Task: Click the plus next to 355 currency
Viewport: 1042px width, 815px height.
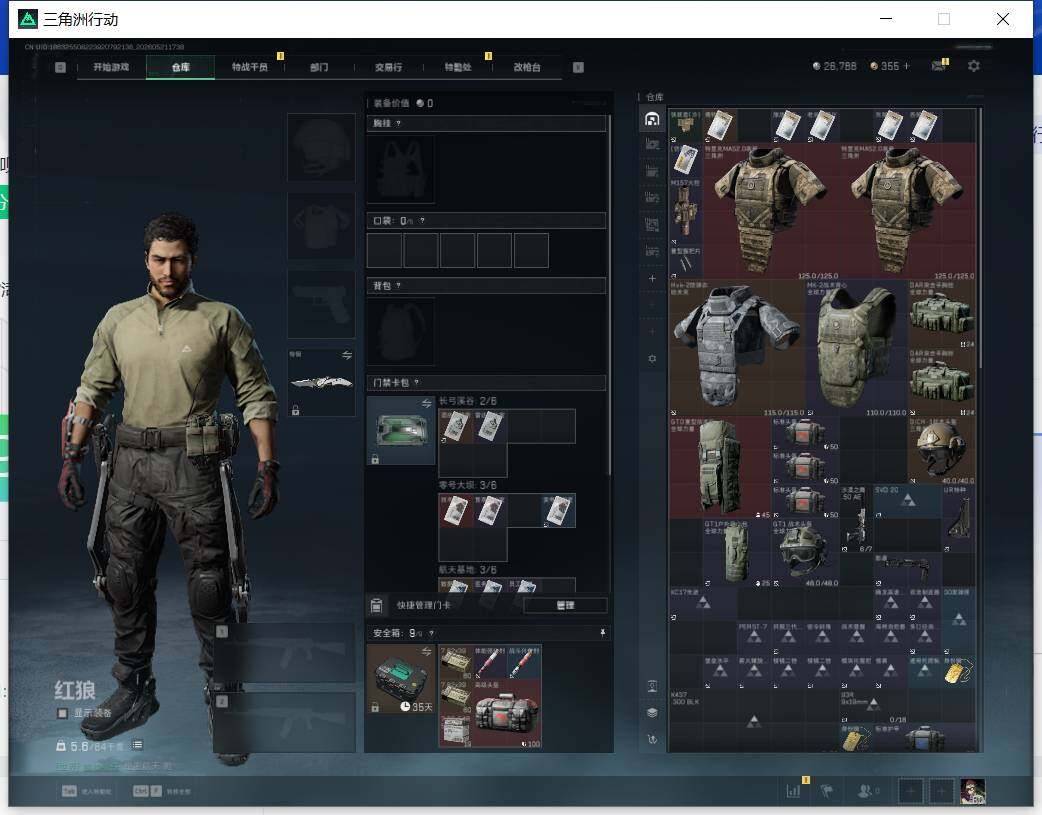Action: pos(906,66)
